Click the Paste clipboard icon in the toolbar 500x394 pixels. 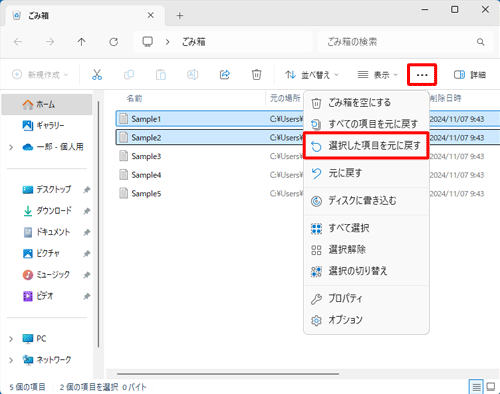click(161, 74)
